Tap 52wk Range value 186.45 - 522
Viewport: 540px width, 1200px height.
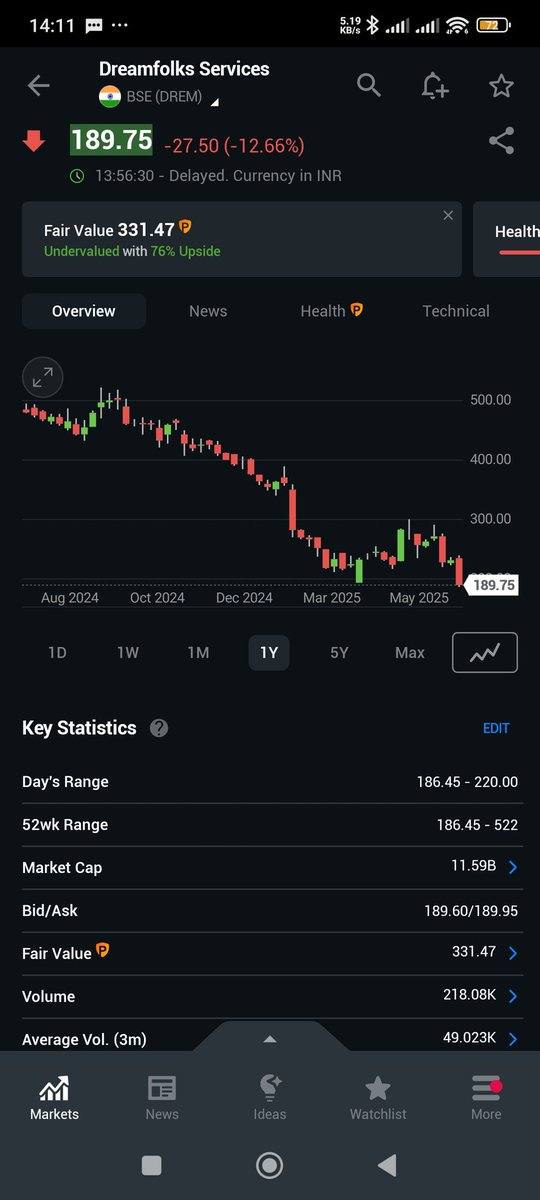(475, 825)
